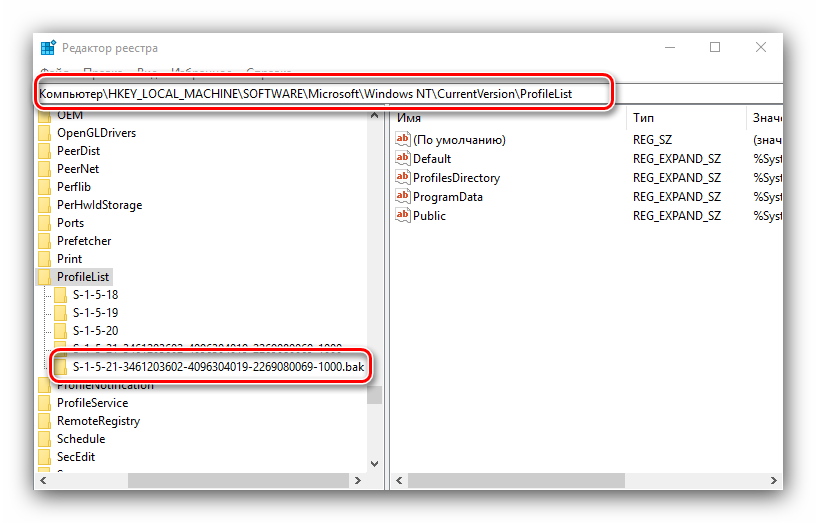The height and width of the screenshot is (523, 816).
Task: Click the tree pane vertical scroll down arrow
Action: (x=374, y=463)
